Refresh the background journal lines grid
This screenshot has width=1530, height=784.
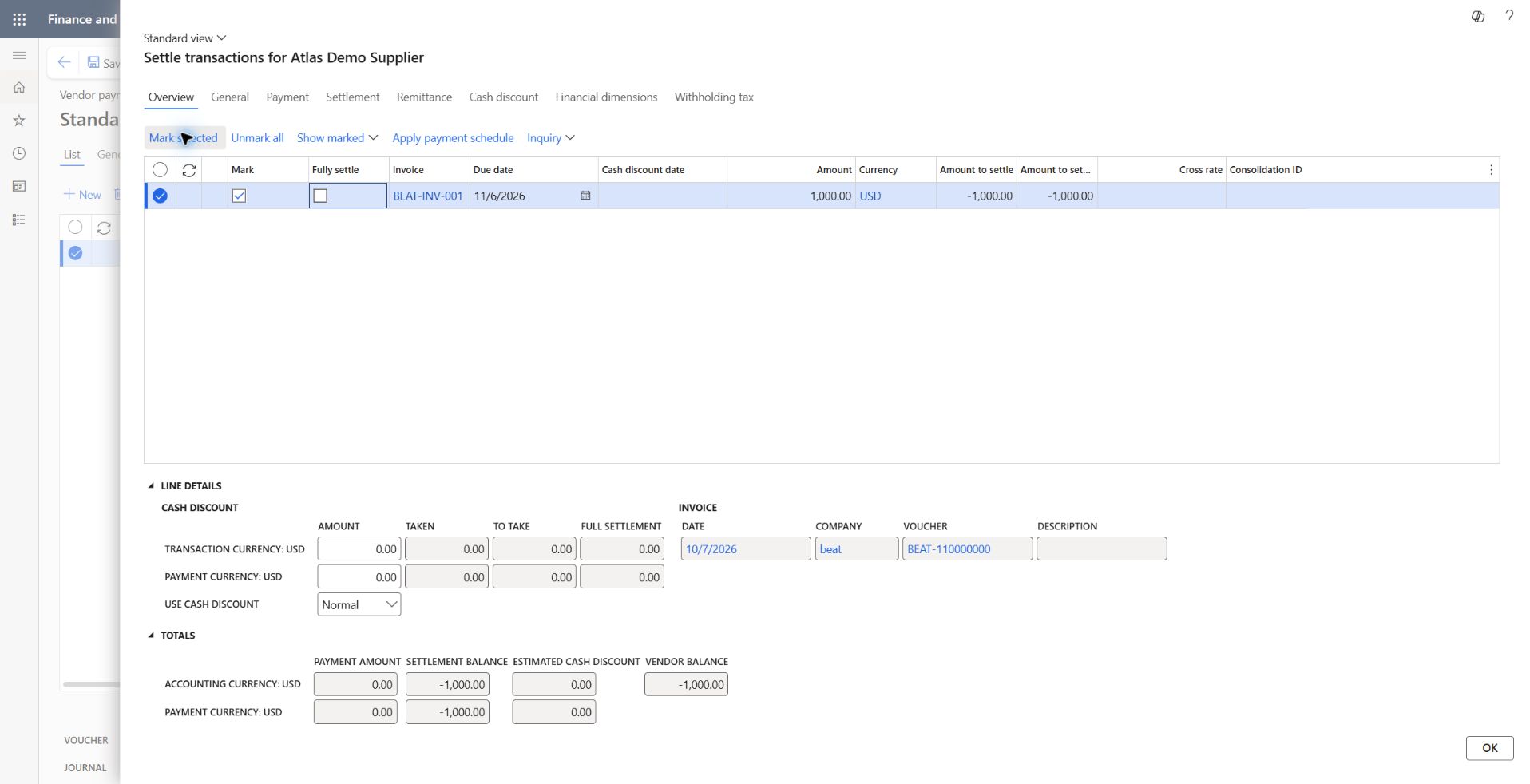pos(104,228)
